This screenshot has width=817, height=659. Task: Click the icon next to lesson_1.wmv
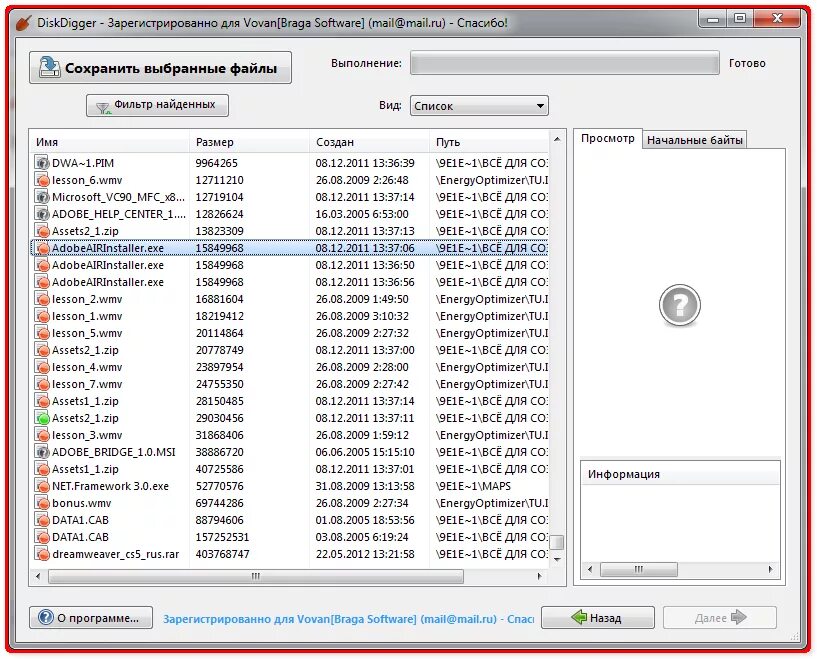pos(42,316)
